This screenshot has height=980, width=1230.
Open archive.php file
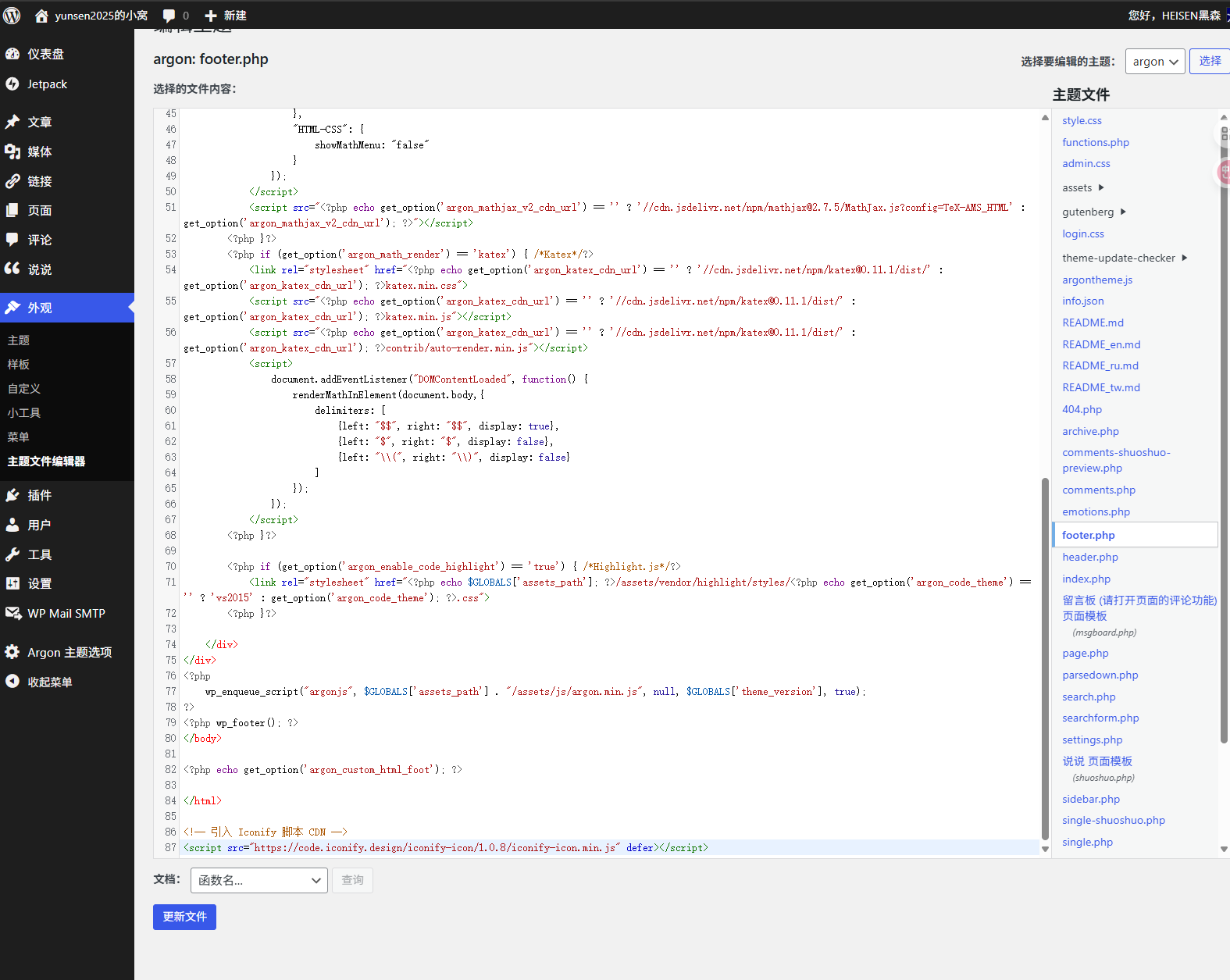pyautogui.click(x=1091, y=431)
